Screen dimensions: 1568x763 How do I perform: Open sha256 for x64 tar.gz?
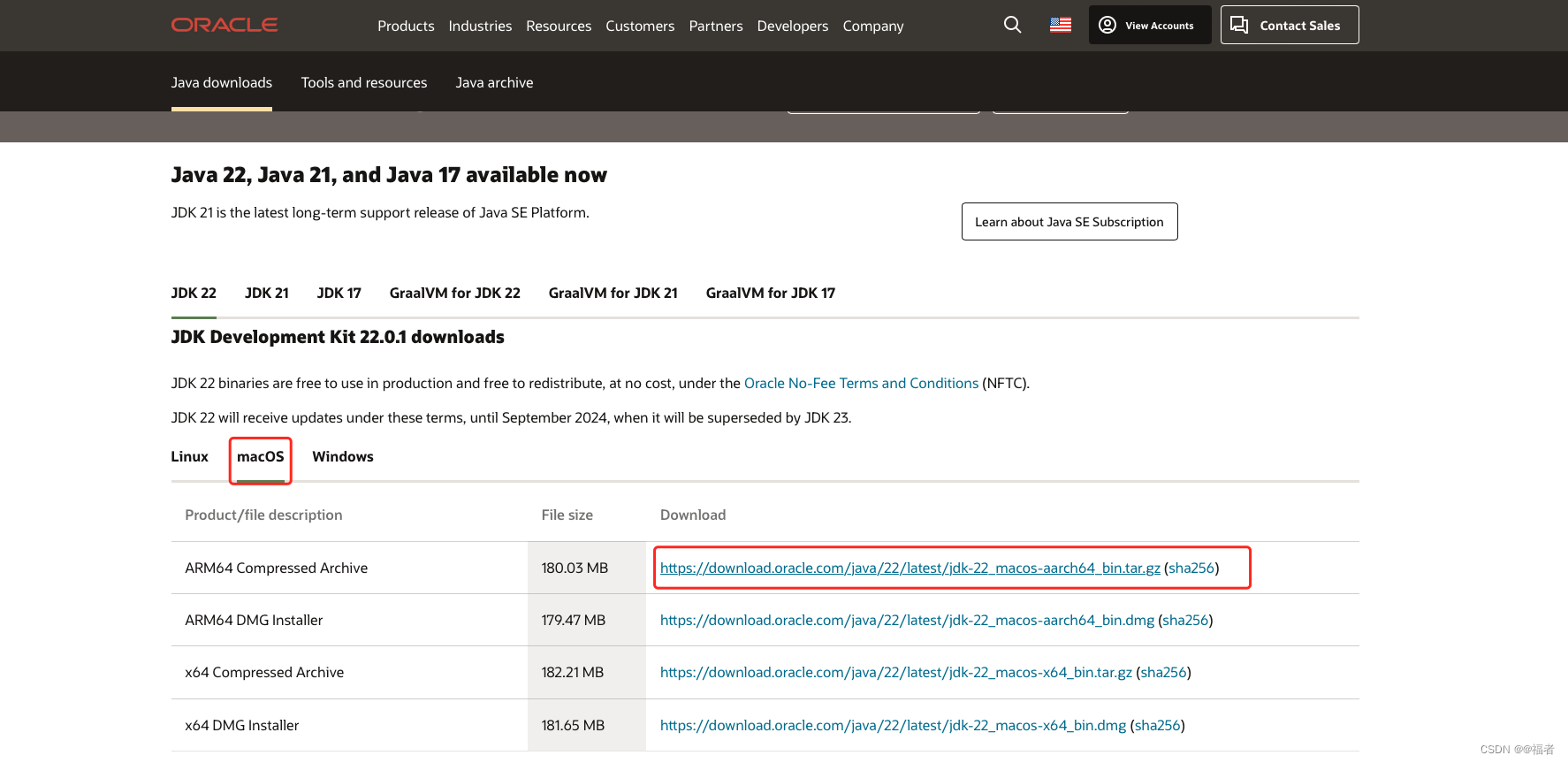(1164, 672)
